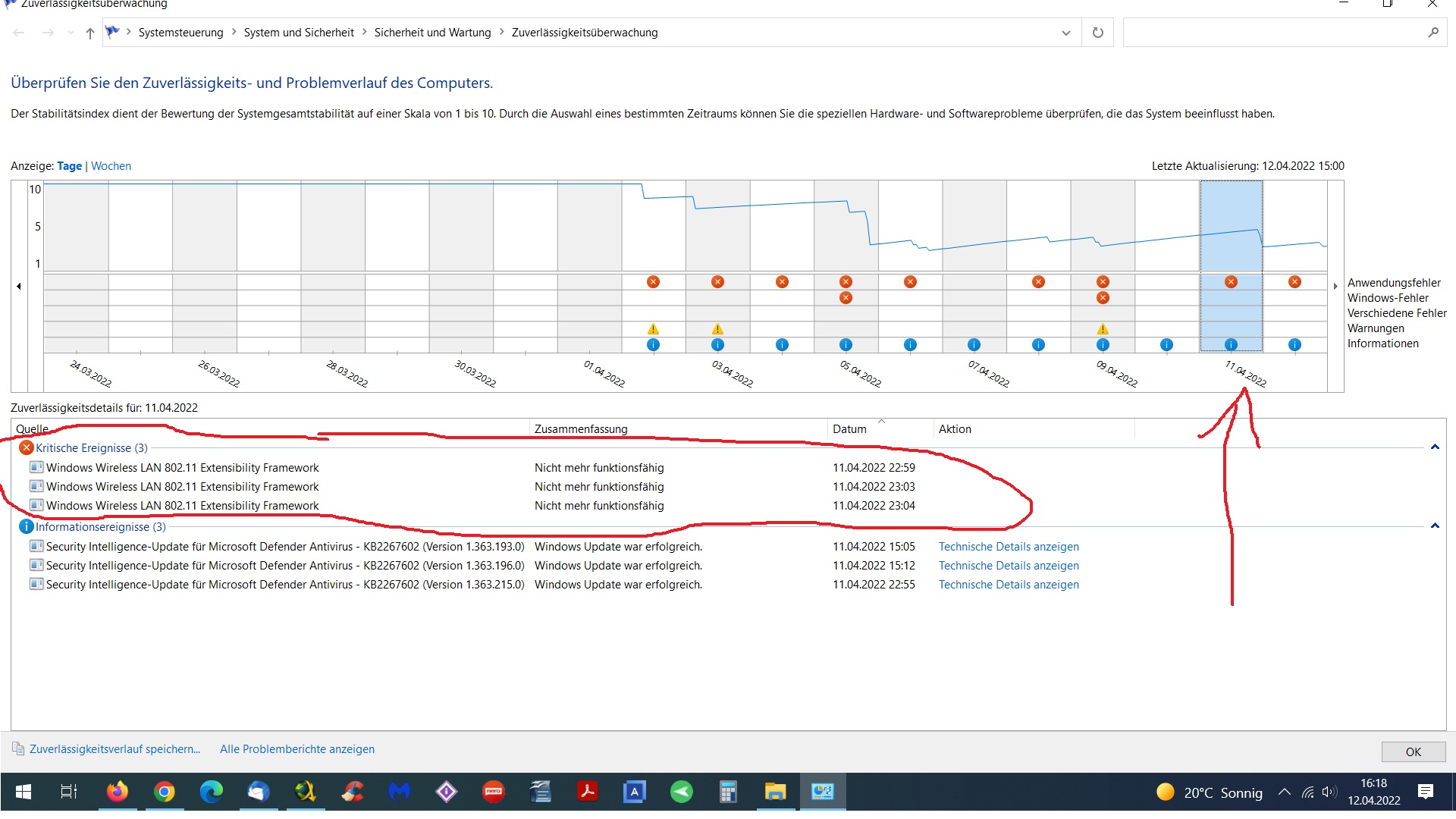The height and width of the screenshot is (819, 1456).
Task: Open the address bar history dropdown
Action: coord(1065,33)
